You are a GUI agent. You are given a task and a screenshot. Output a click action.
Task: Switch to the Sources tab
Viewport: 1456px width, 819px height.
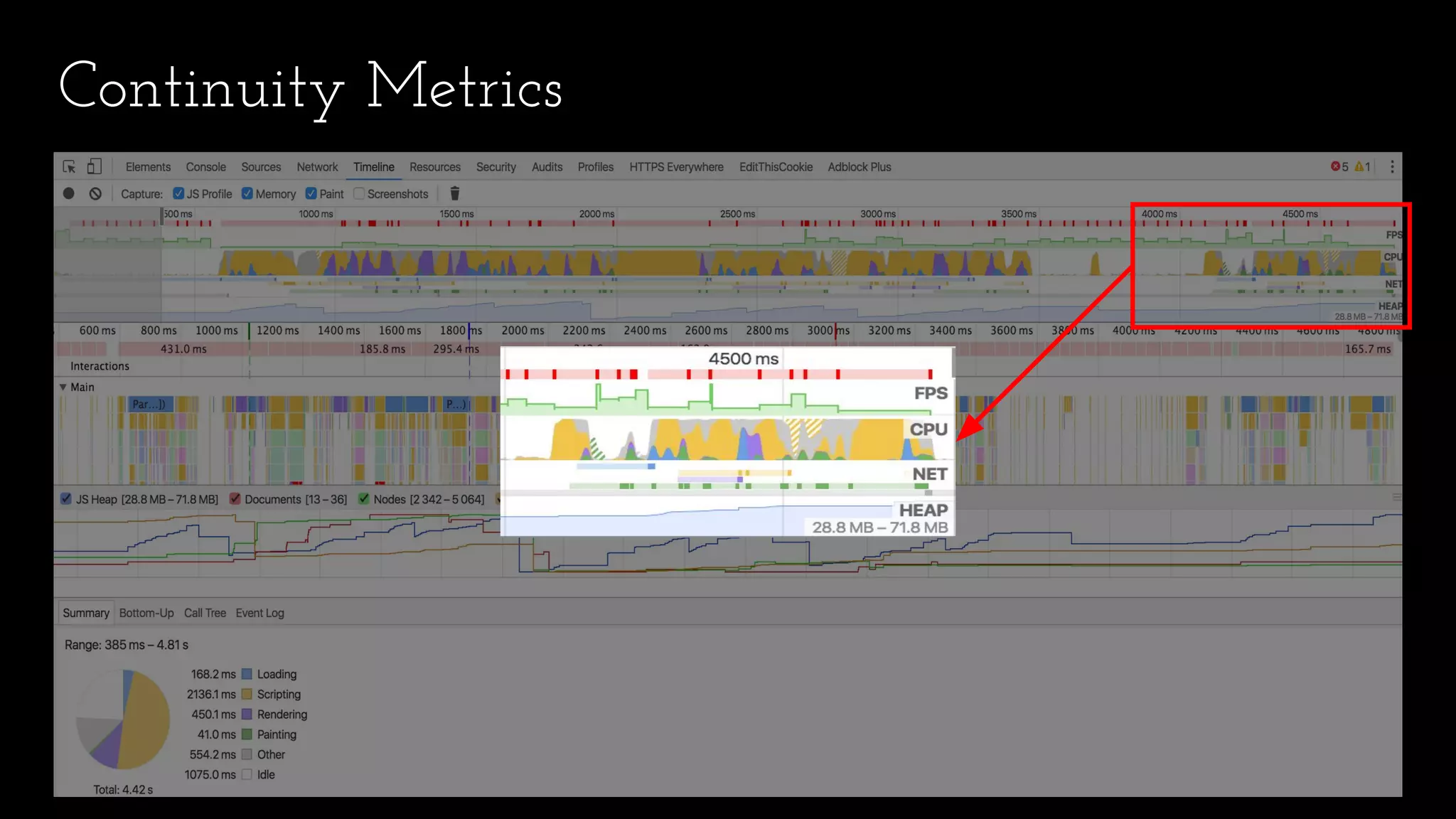(261, 167)
